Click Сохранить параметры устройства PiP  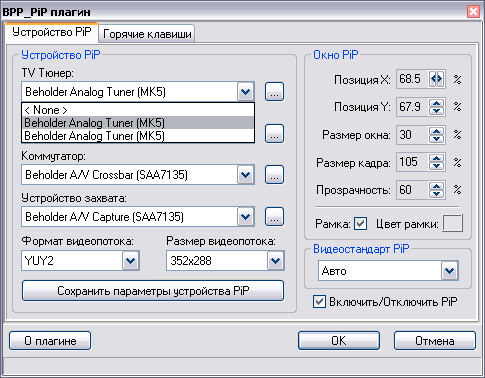[153, 291]
